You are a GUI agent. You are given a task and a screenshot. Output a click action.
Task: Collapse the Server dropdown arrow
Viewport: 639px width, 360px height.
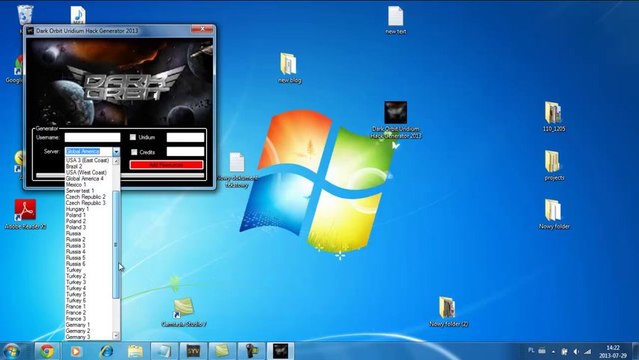click(116, 152)
